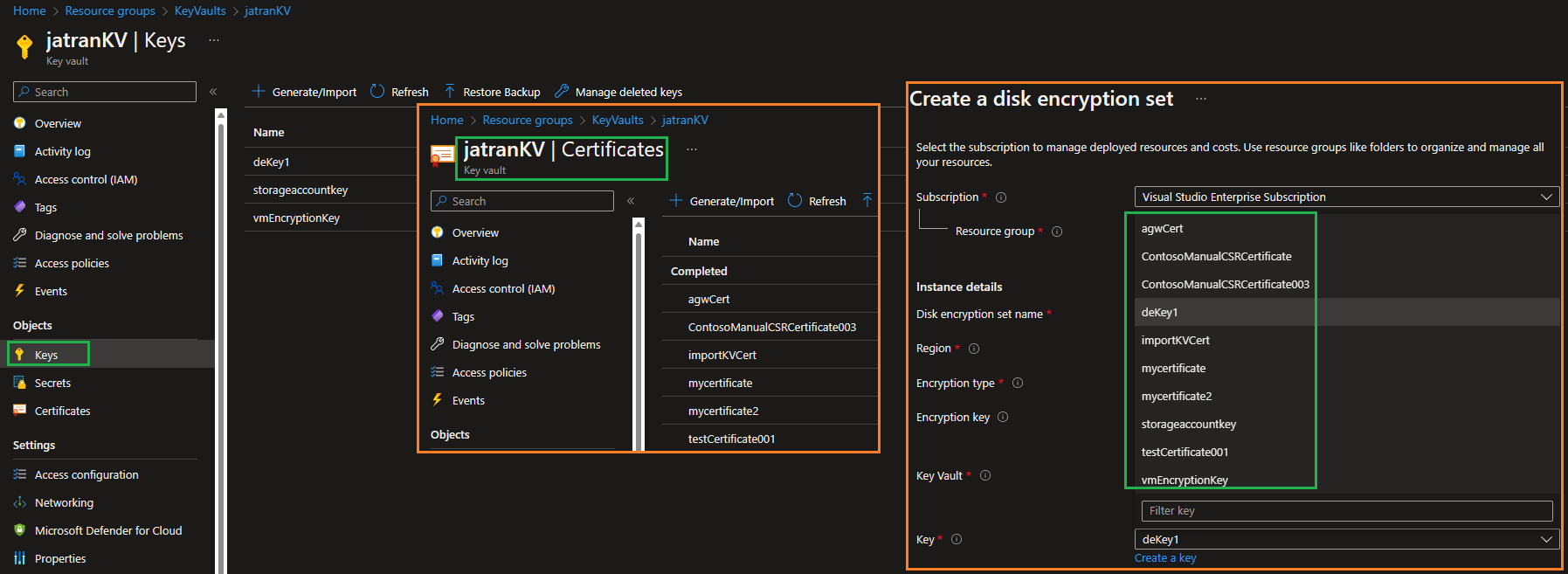Show info for Resource group field
Screen dimensions: 1568x574
click(x=1057, y=232)
